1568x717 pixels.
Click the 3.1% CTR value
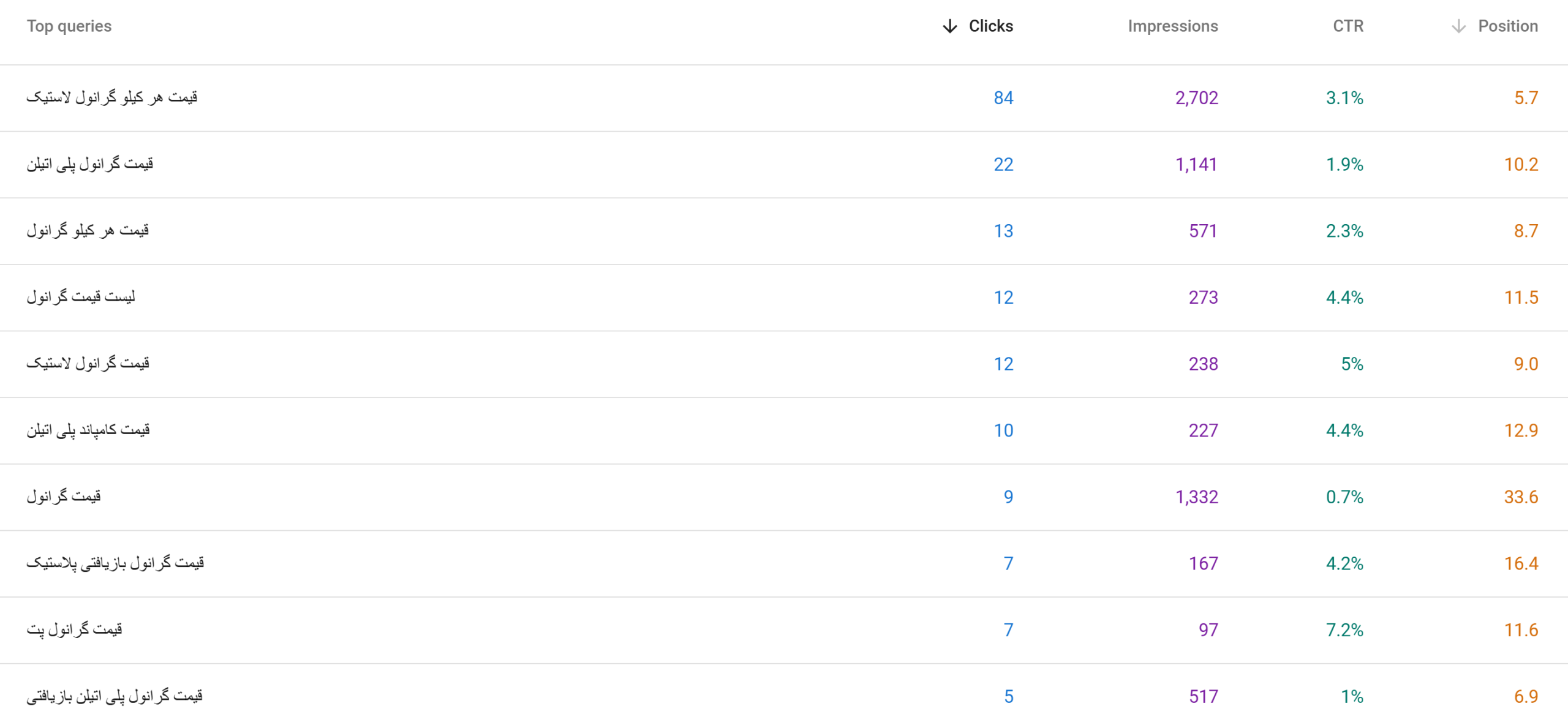pyautogui.click(x=1344, y=98)
